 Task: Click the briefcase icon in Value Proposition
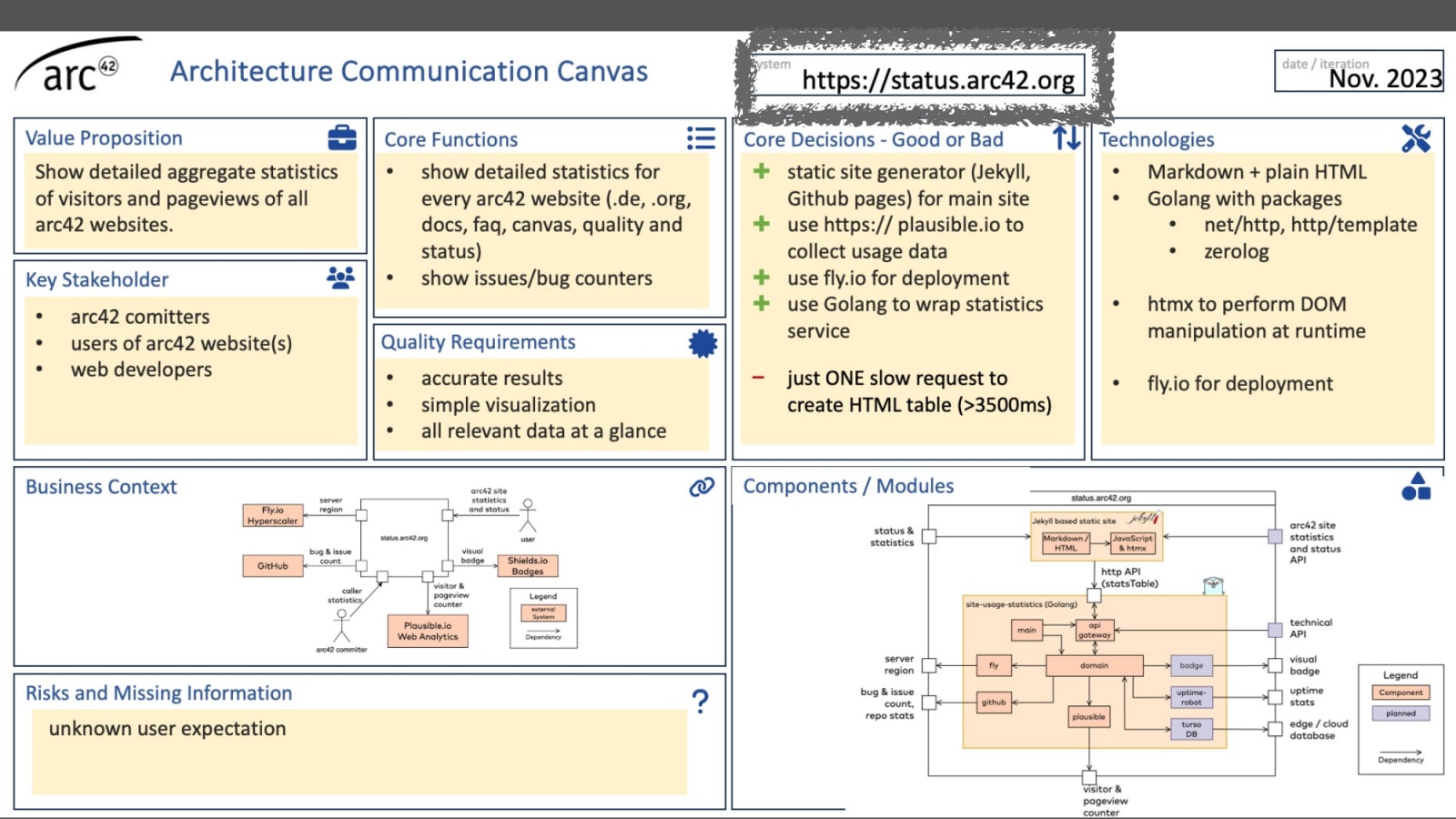click(342, 137)
